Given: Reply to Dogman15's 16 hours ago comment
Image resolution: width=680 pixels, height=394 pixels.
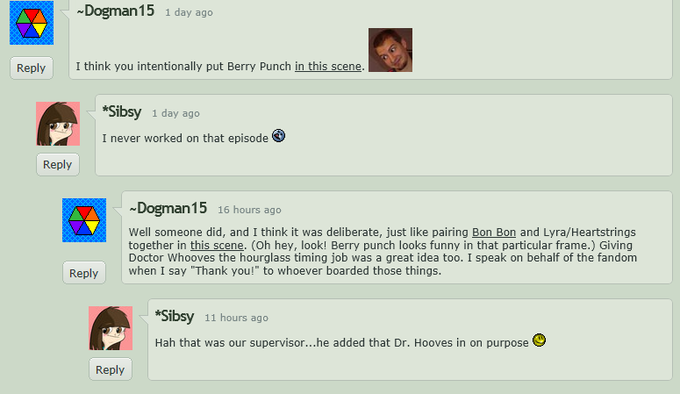Looking at the screenshot, I should (x=84, y=273).
